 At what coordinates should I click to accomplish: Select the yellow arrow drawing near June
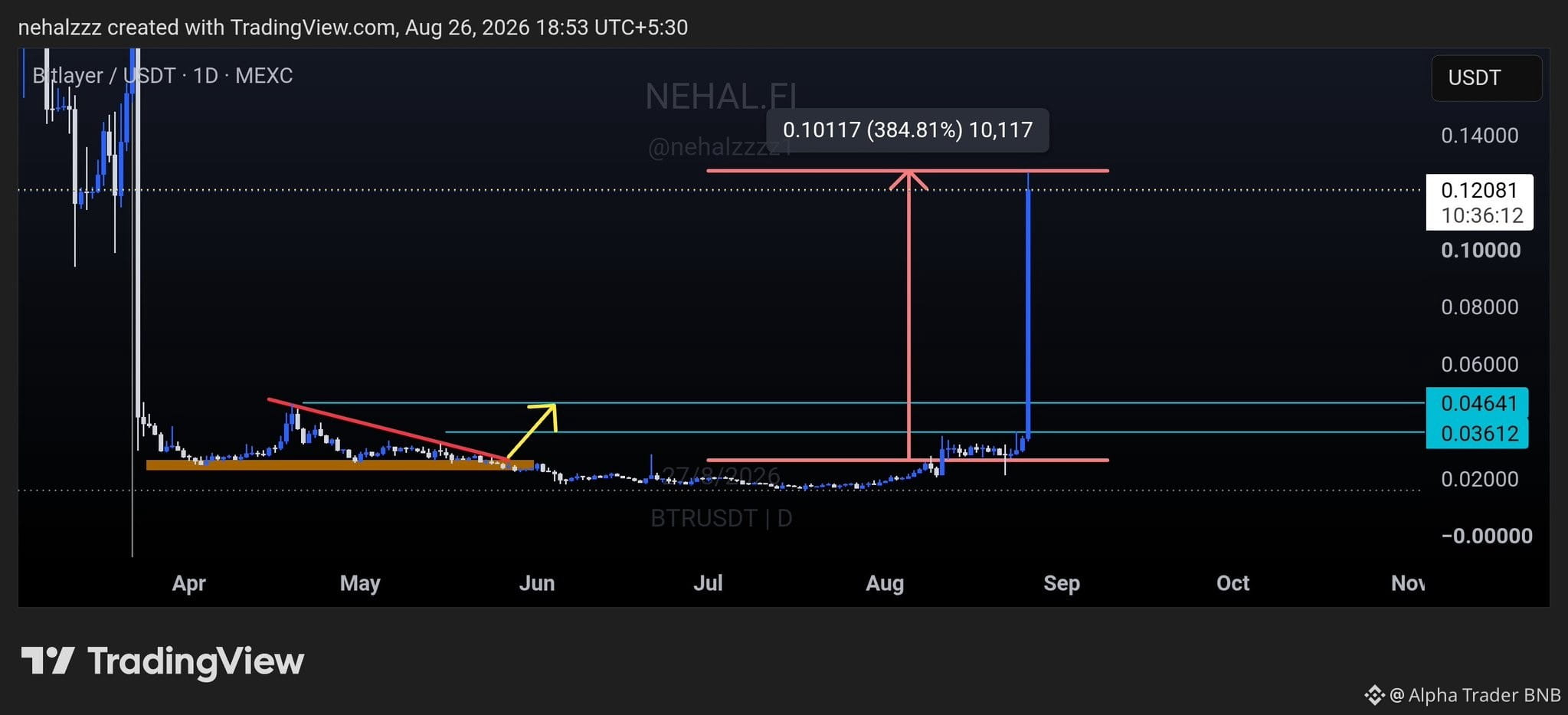[532, 431]
